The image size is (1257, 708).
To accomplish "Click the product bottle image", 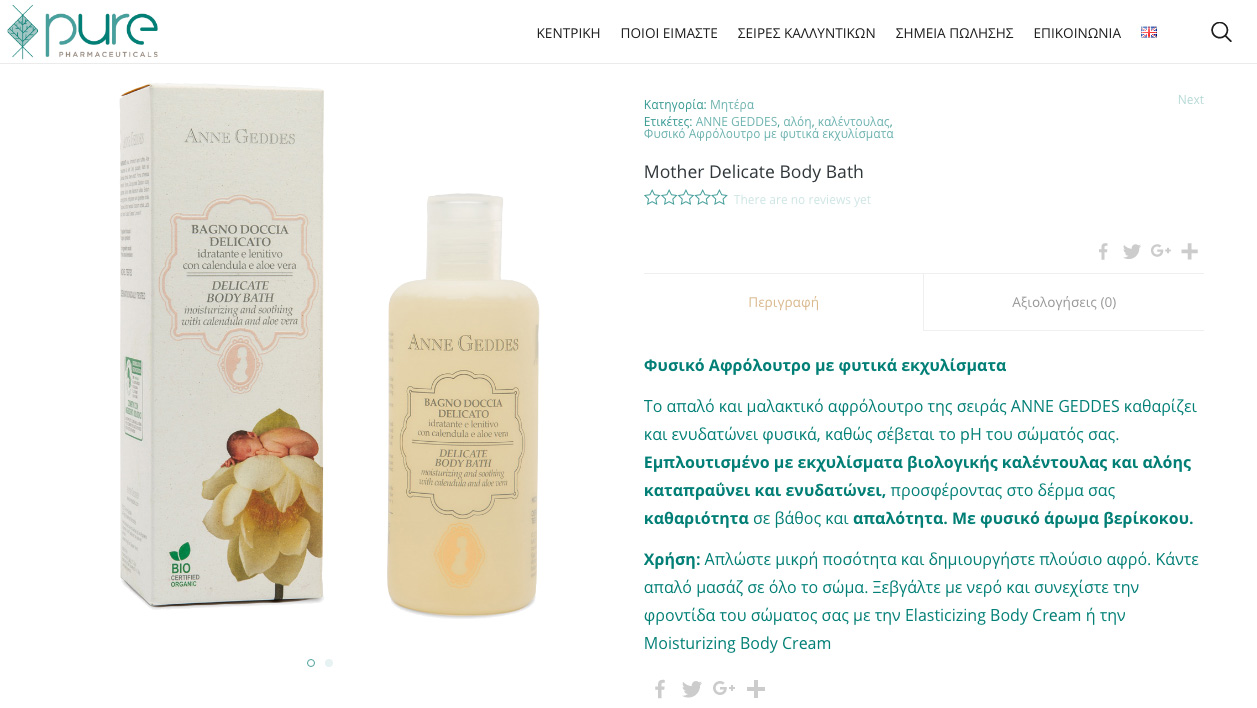I will click(464, 405).
